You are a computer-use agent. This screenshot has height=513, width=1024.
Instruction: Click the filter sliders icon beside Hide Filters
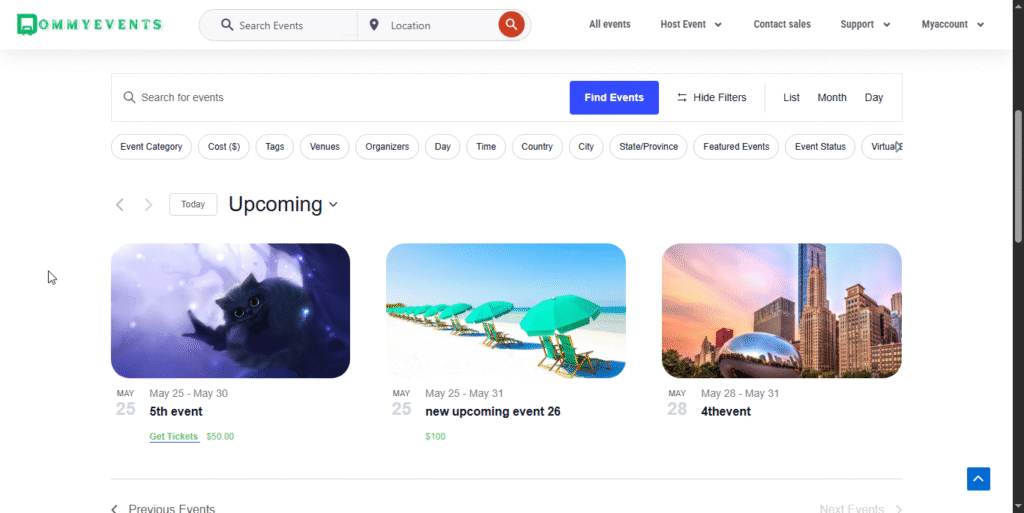click(682, 97)
